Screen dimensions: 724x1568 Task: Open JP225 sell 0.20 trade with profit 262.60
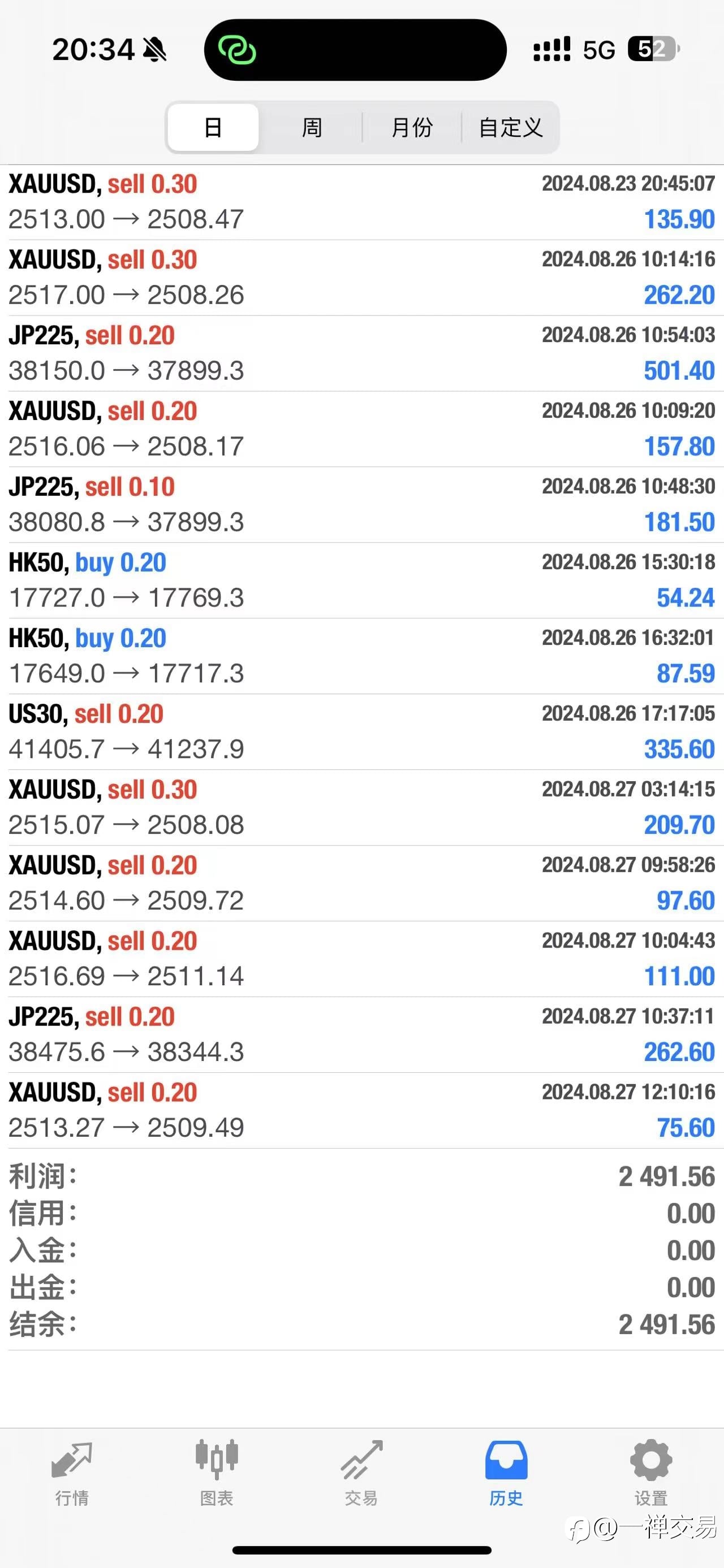pos(361,1035)
